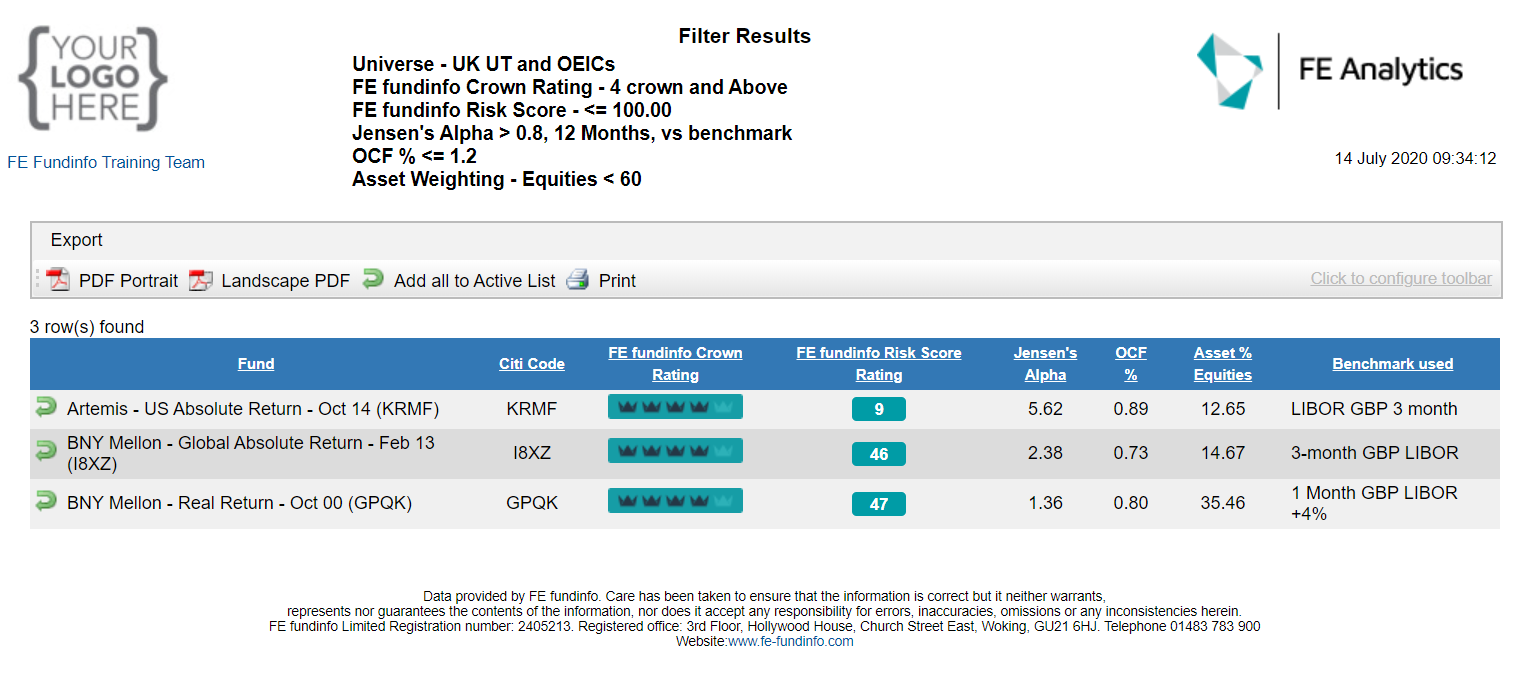This screenshot has width=1529, height=679.
Task: Sort by FE fundinfo Risk Score Rating header
Action: (x=878, y=364)
